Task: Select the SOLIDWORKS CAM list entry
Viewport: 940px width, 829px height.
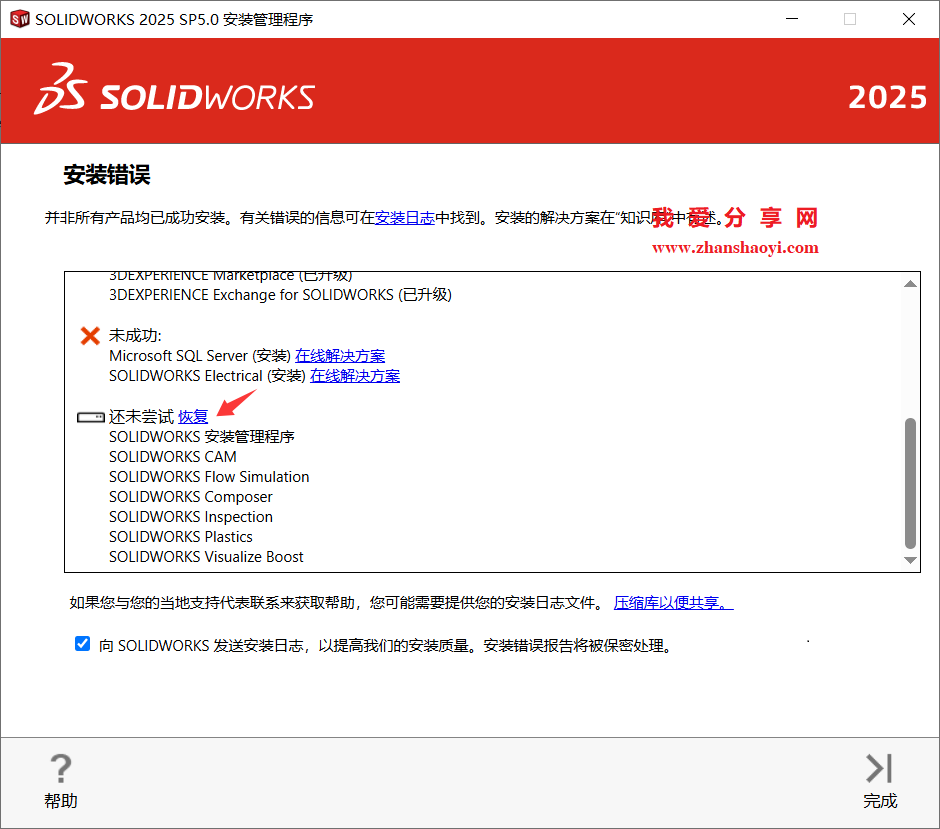Action: (x=173, y=457)
